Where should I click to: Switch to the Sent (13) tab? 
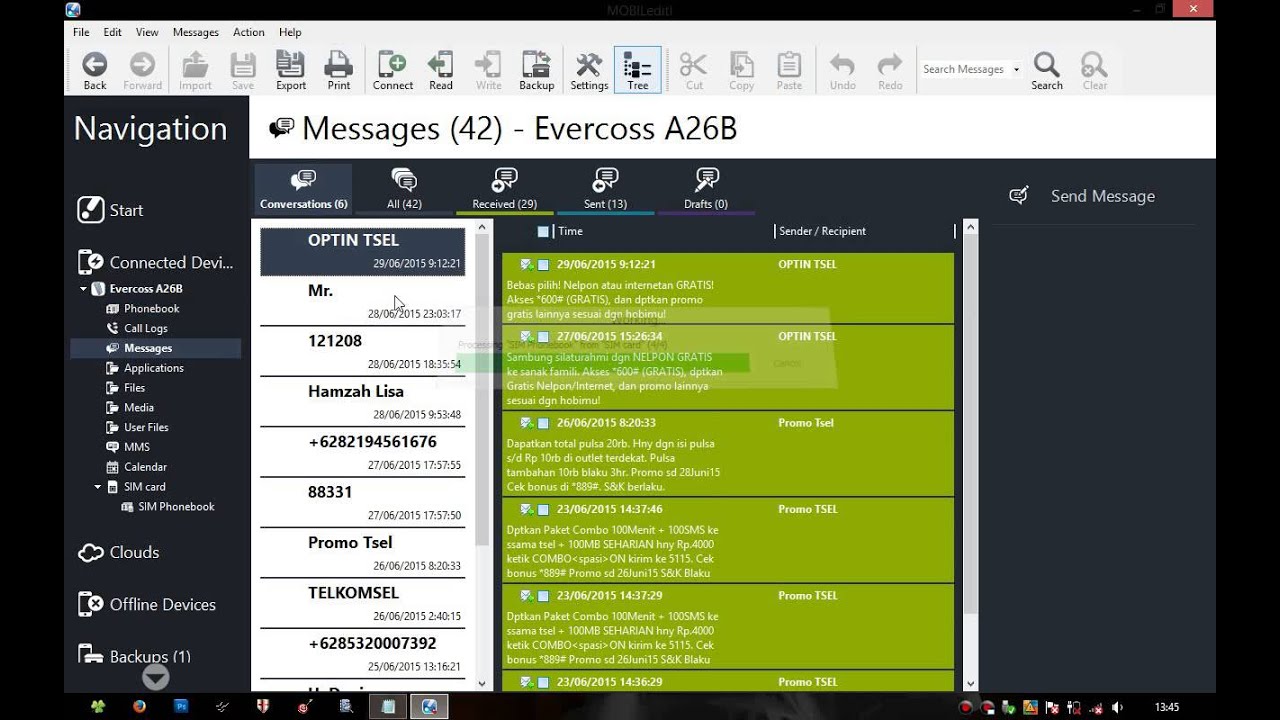coord(605,189)
